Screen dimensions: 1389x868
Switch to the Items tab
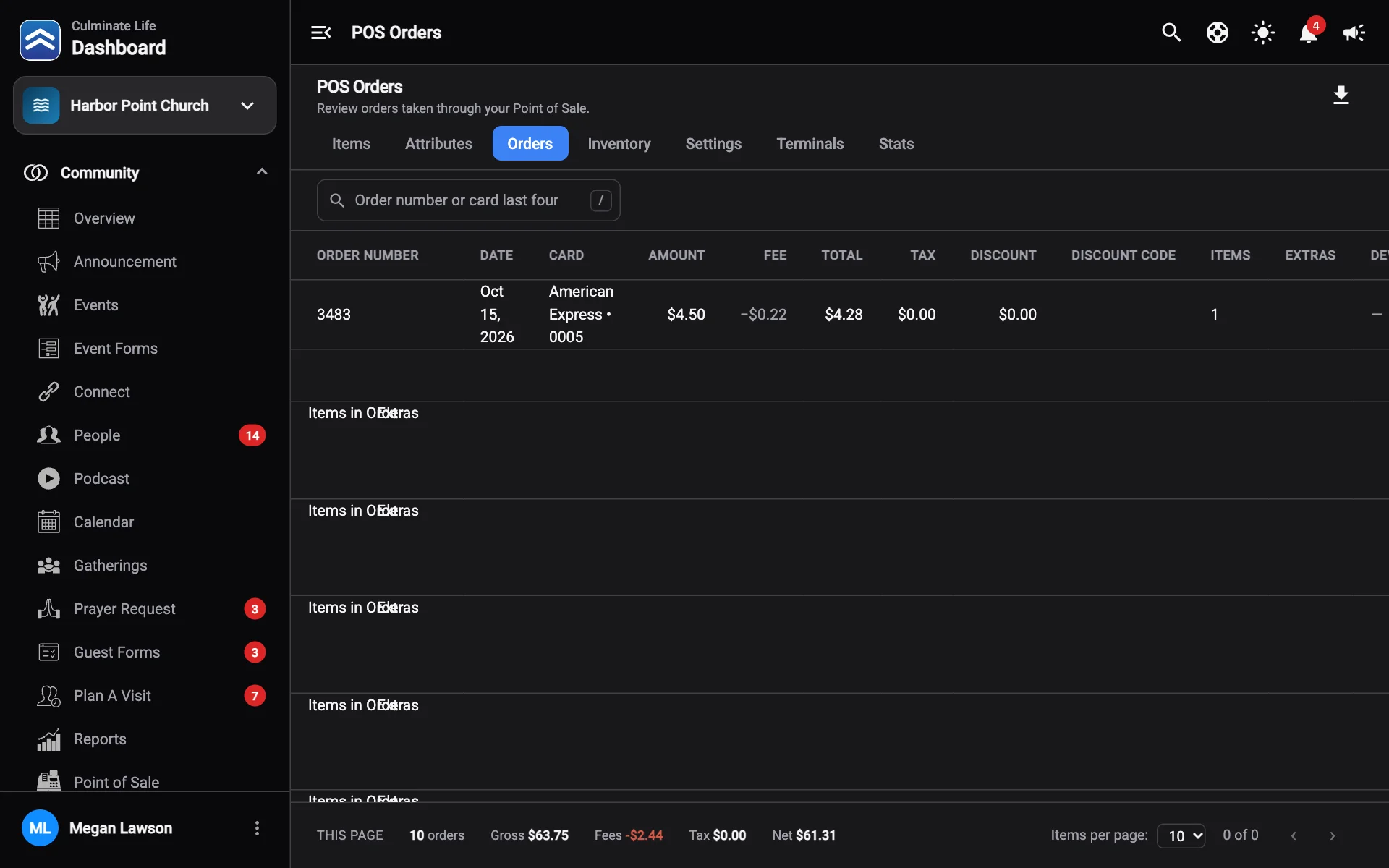[351, 144]
